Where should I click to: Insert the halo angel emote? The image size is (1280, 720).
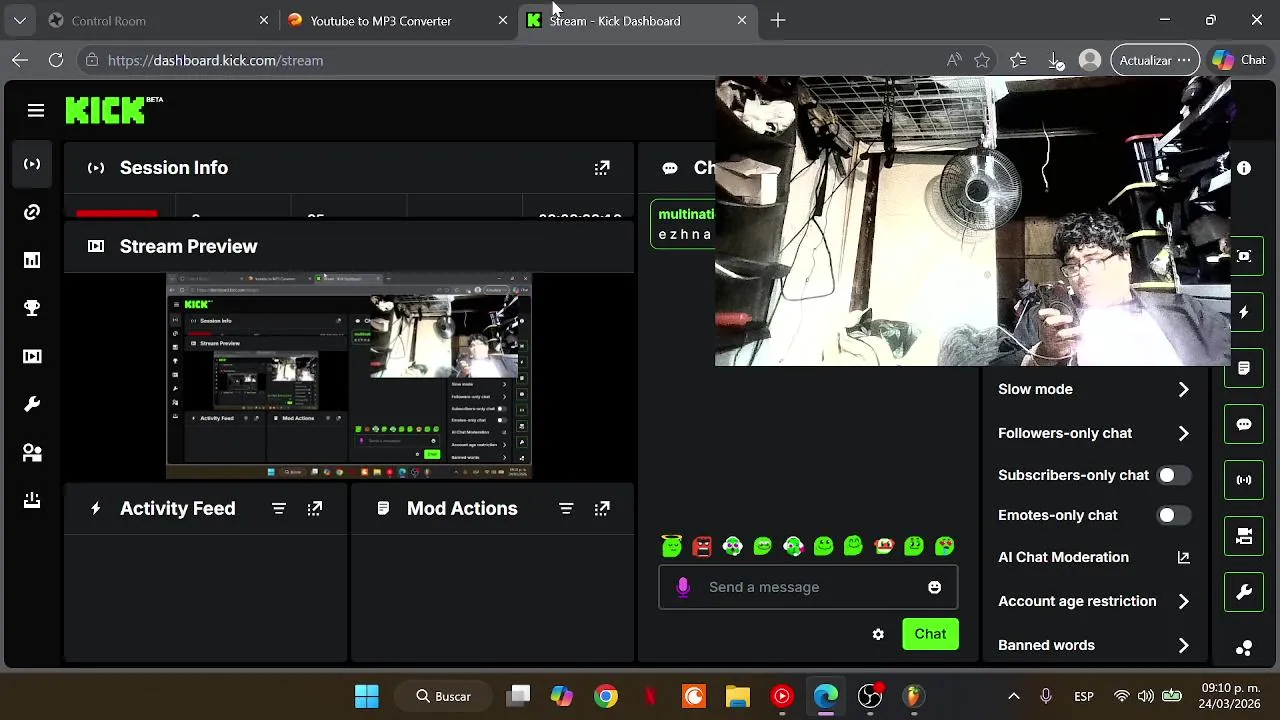point(672,546)
